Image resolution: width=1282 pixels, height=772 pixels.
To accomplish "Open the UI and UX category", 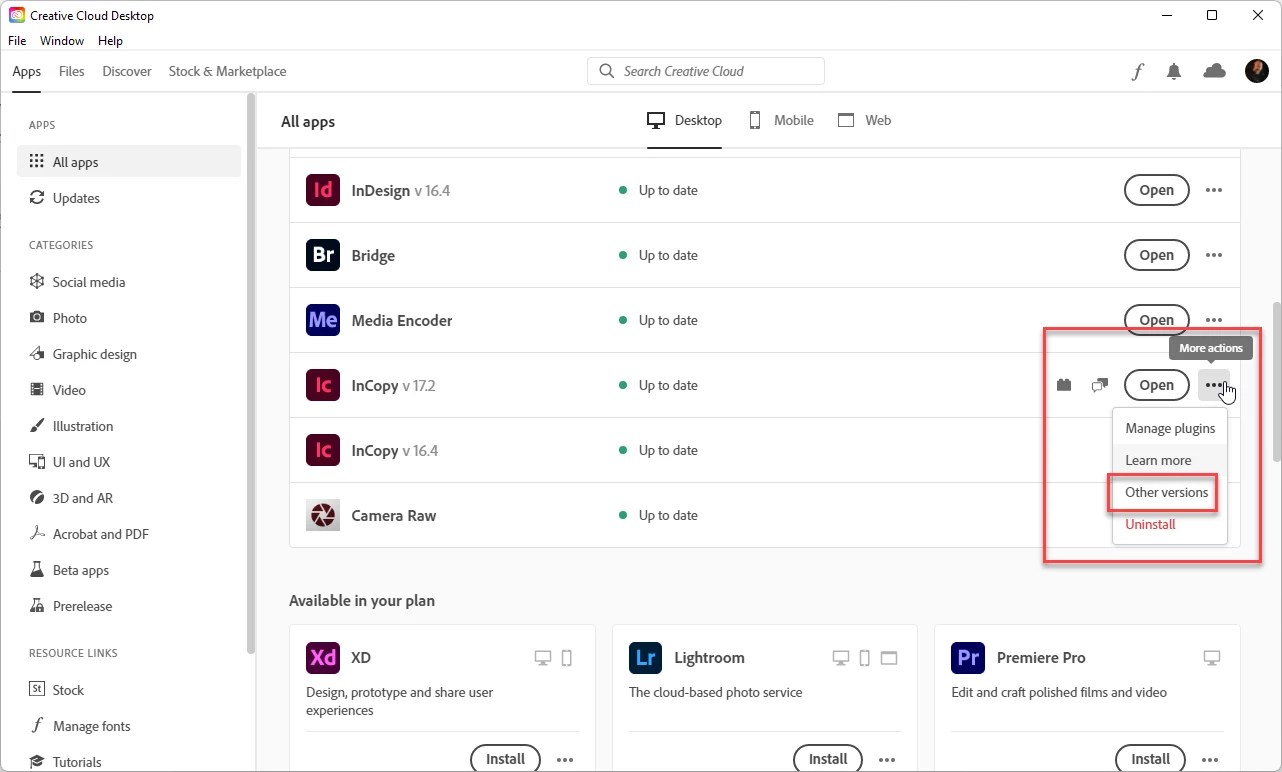I will click(x=129, y=462).
